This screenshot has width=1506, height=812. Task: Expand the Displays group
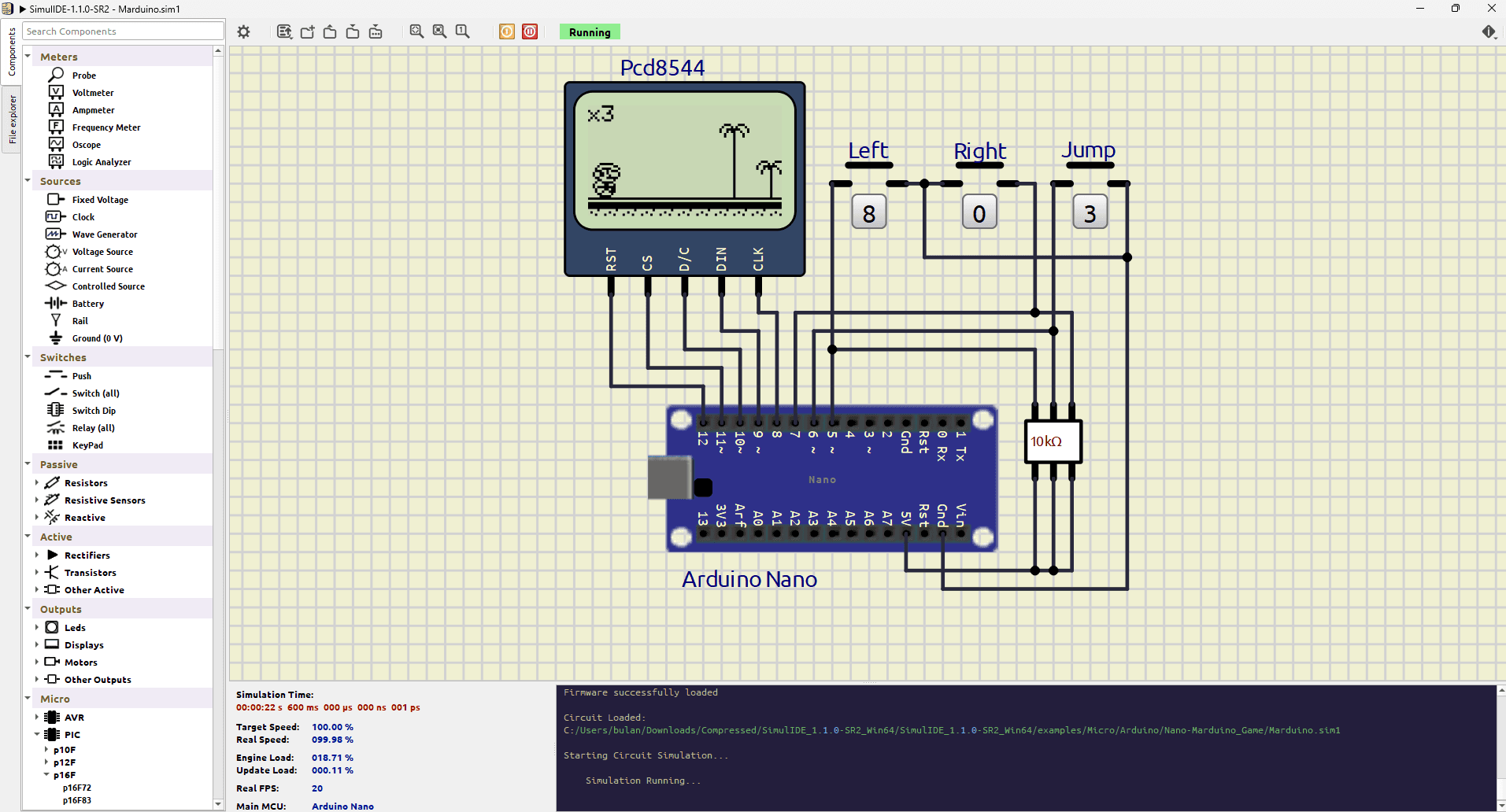pyautogui.click(x=37, y=644)
